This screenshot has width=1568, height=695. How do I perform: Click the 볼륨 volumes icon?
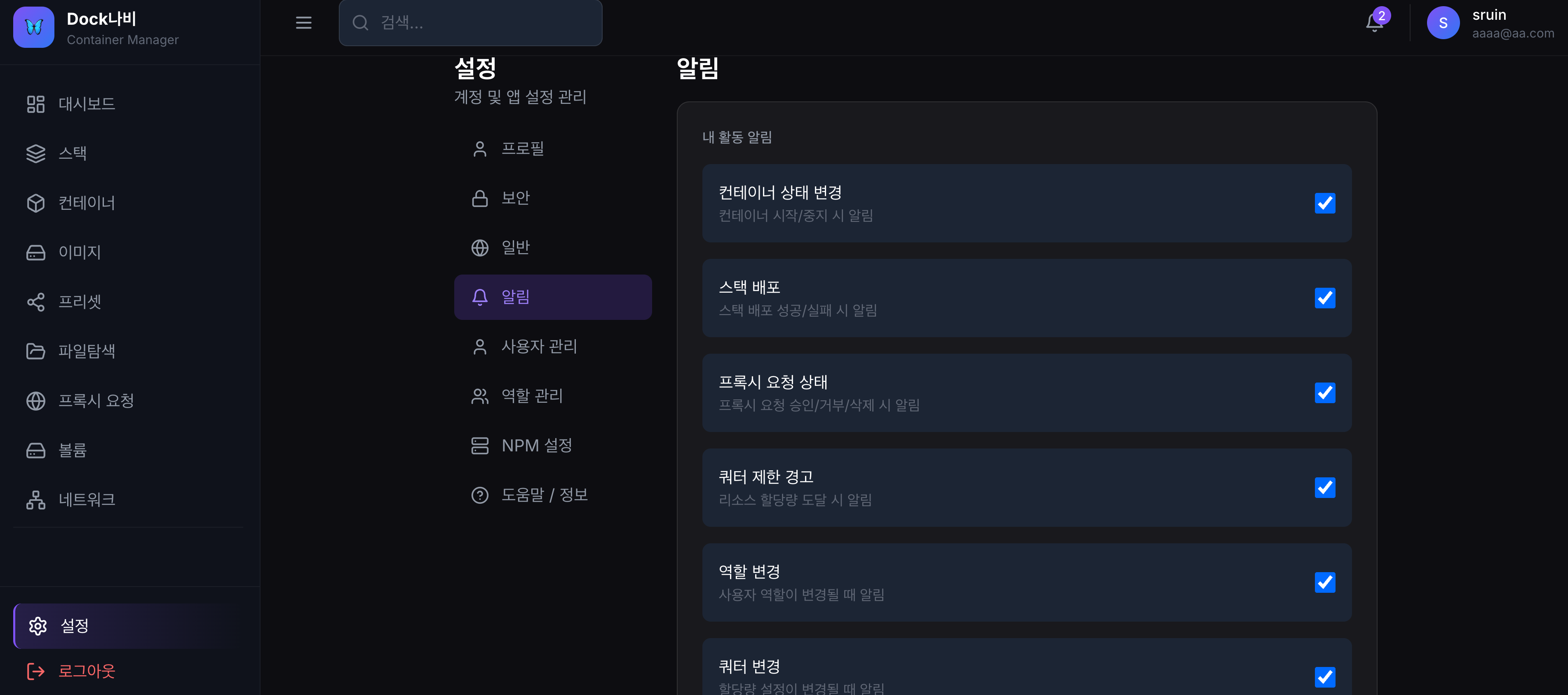[x=36, y=450]
